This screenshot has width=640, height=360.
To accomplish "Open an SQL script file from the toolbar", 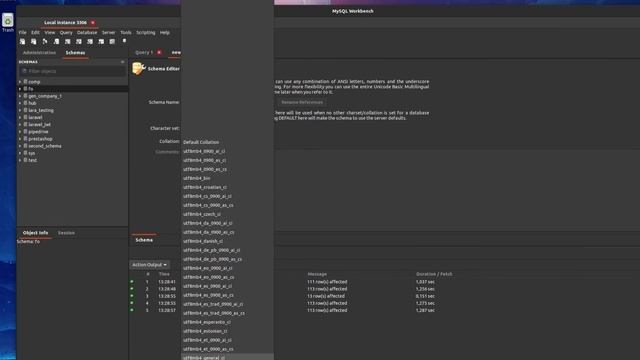I will point(33,41).
